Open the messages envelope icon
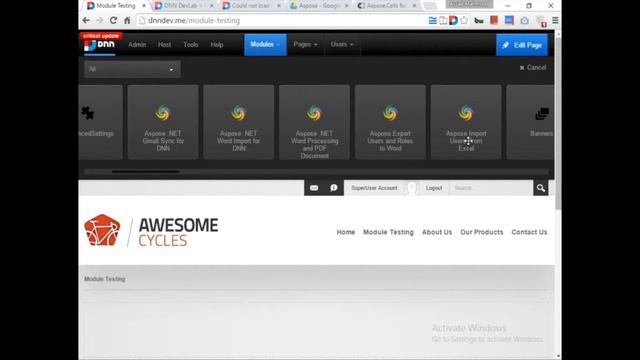The image size is (640, 360). 314,188
